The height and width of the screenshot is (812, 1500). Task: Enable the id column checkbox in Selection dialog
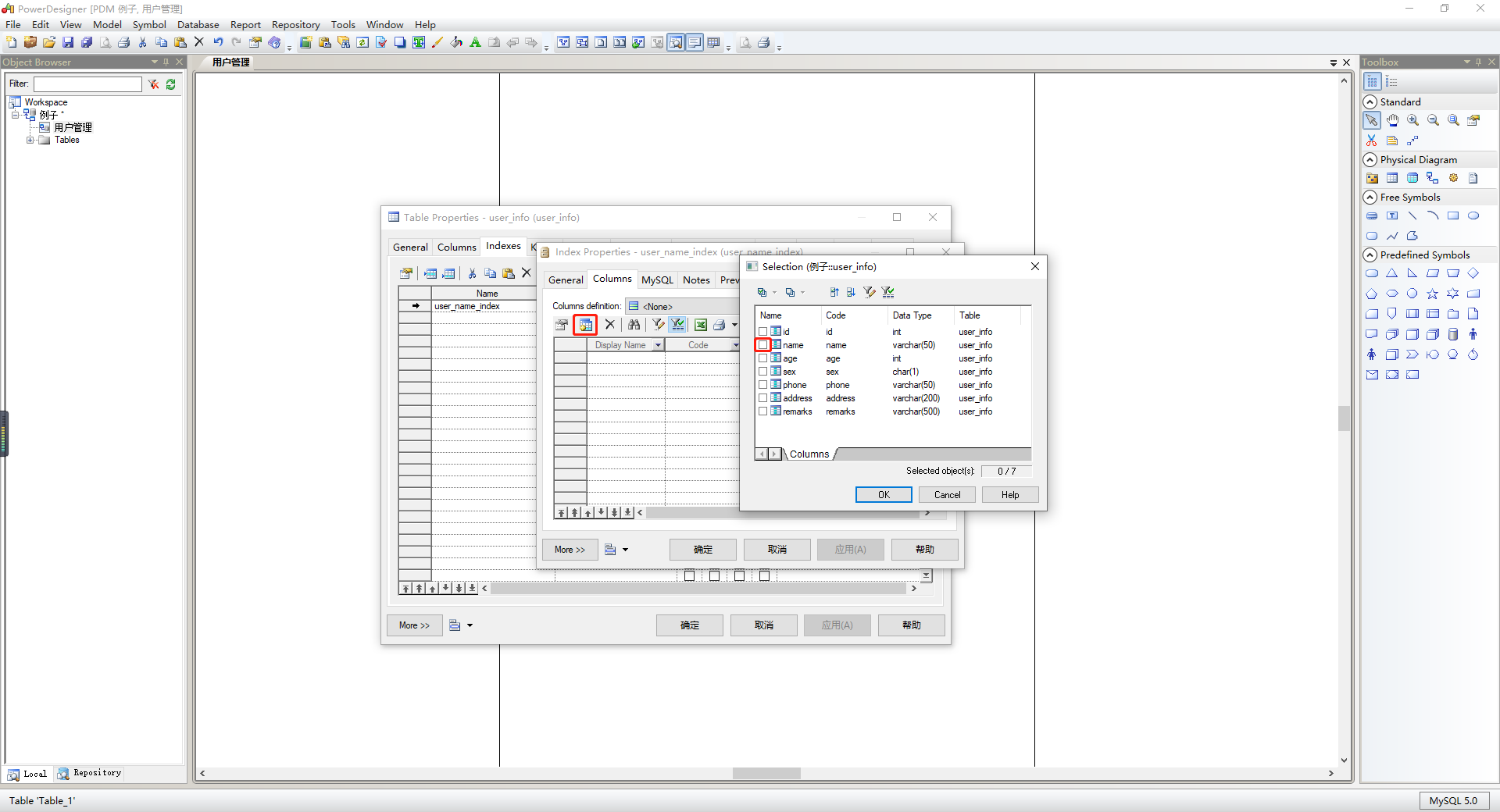click(x=764, y=331)
